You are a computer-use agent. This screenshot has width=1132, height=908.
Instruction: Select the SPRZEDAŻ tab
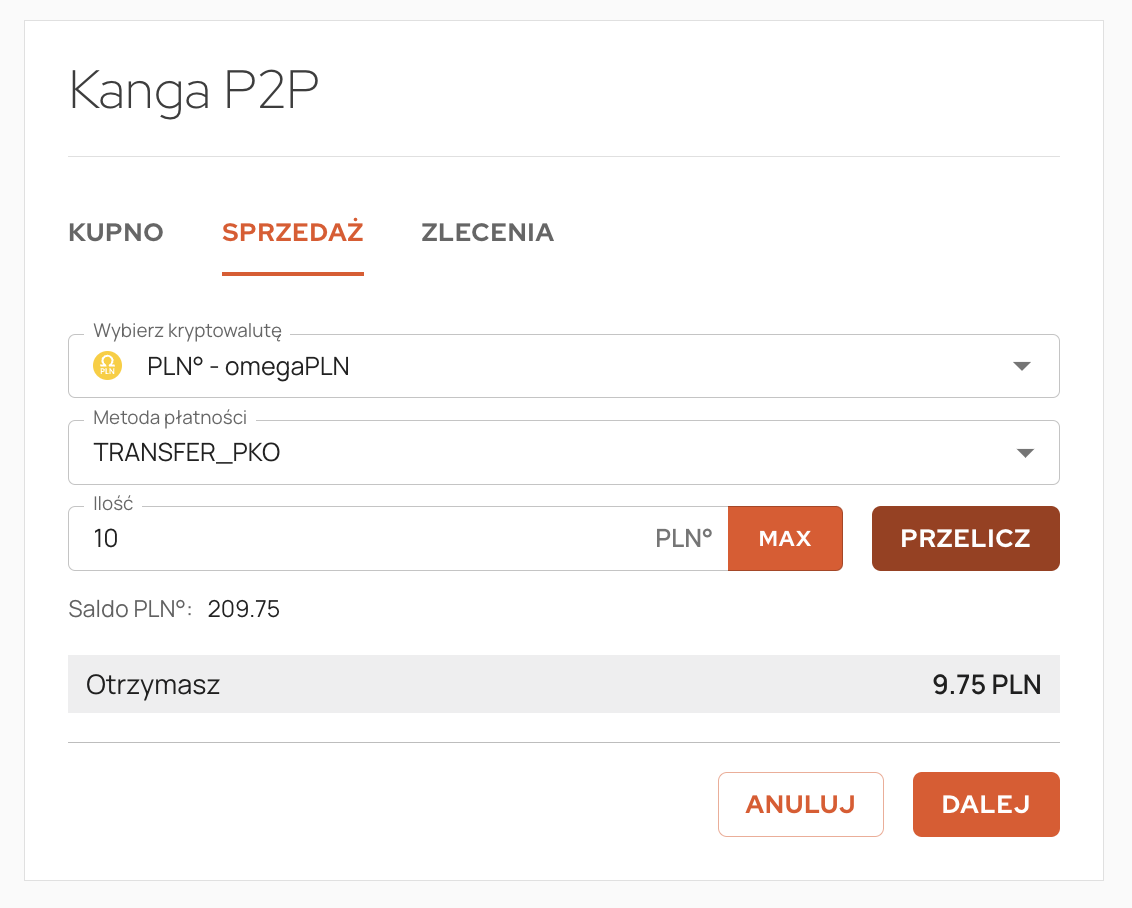[x=292, y=233]
